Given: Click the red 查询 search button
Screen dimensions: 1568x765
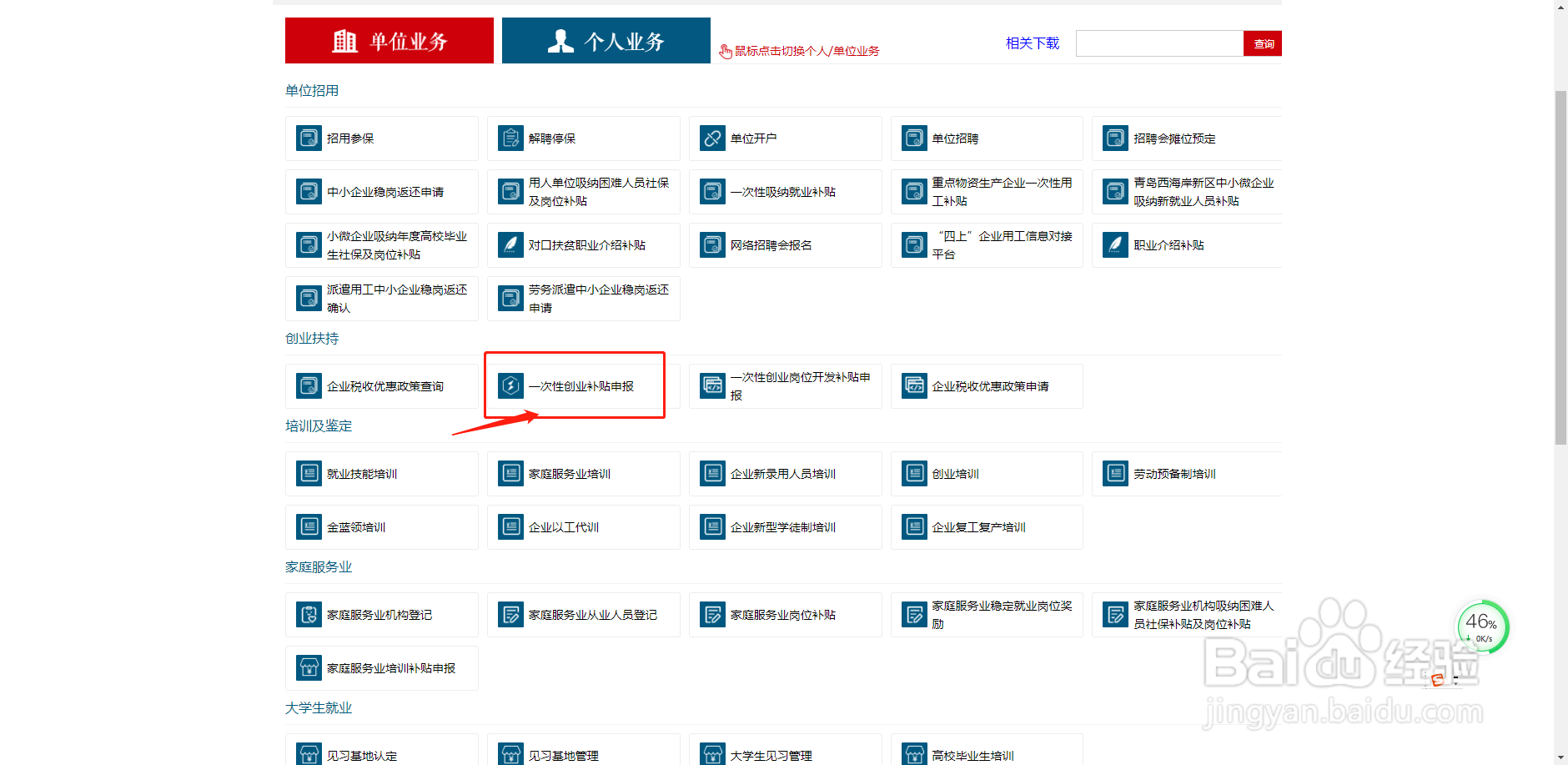Looking at the screenshot, I should pyautogui.click(x=1263, y=43).
